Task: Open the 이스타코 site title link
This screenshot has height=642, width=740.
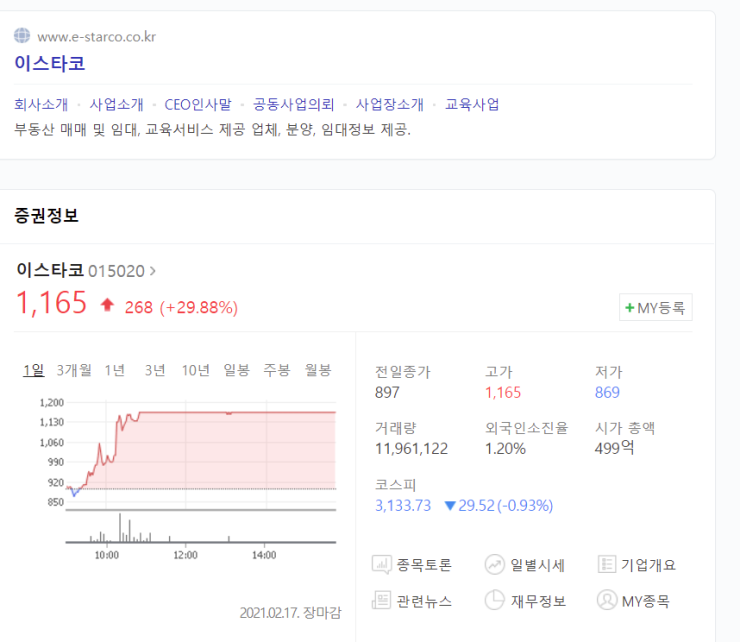Action: (x=50, y=63)
